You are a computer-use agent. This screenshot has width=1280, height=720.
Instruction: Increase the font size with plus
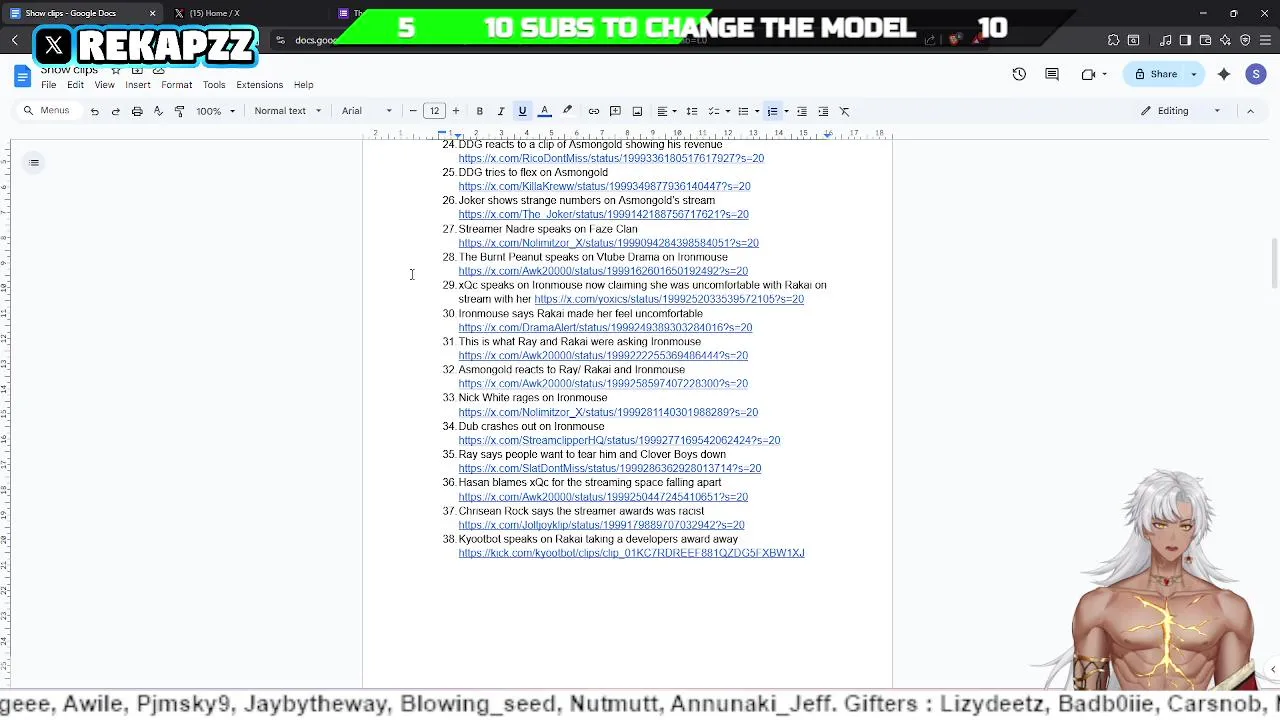pyautogui.click(x=456, y=111)
